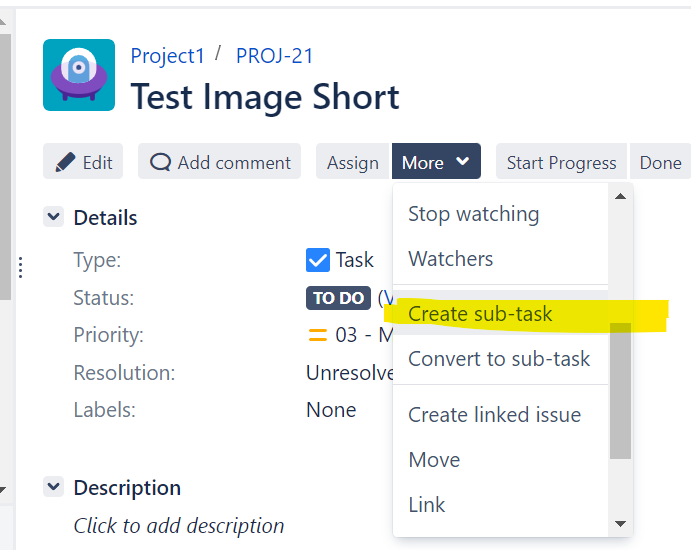The image size is (691, 550).
Task: Click the blue Task type checkbox icon
Action: tap(318, 260)
